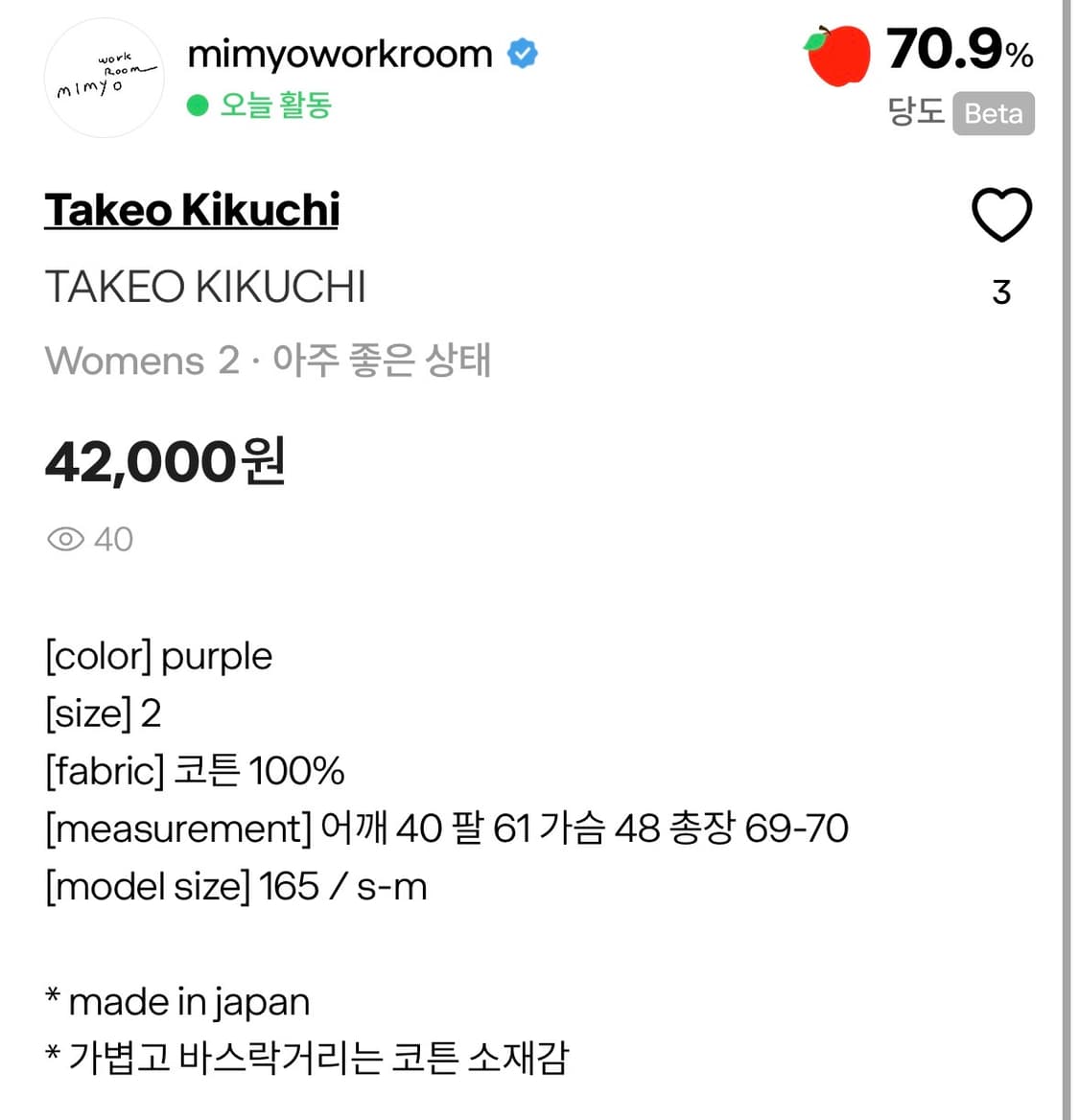Open the underlined Takeo Kikuchi link

[x=192, y=209]
